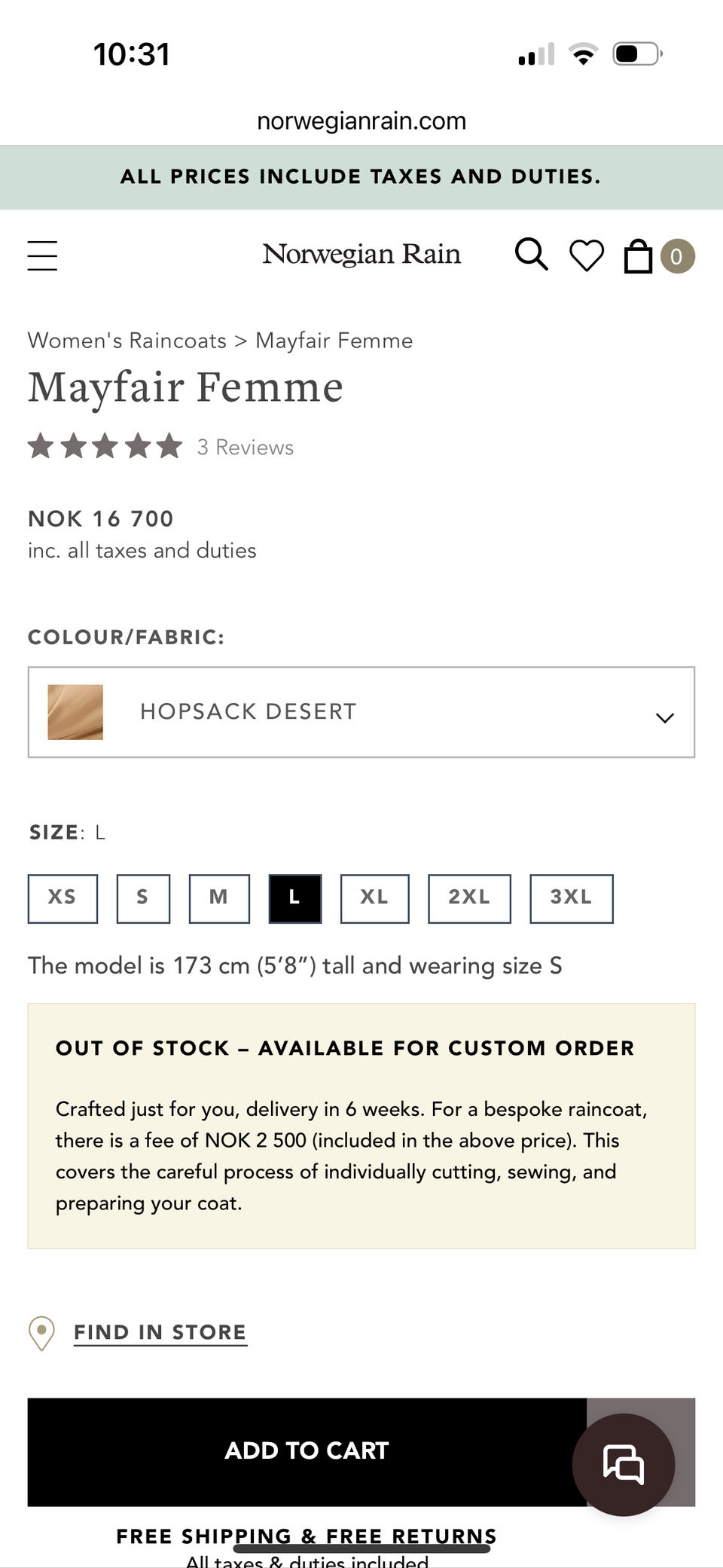Tap the cart item count badge

pos(677,256)
